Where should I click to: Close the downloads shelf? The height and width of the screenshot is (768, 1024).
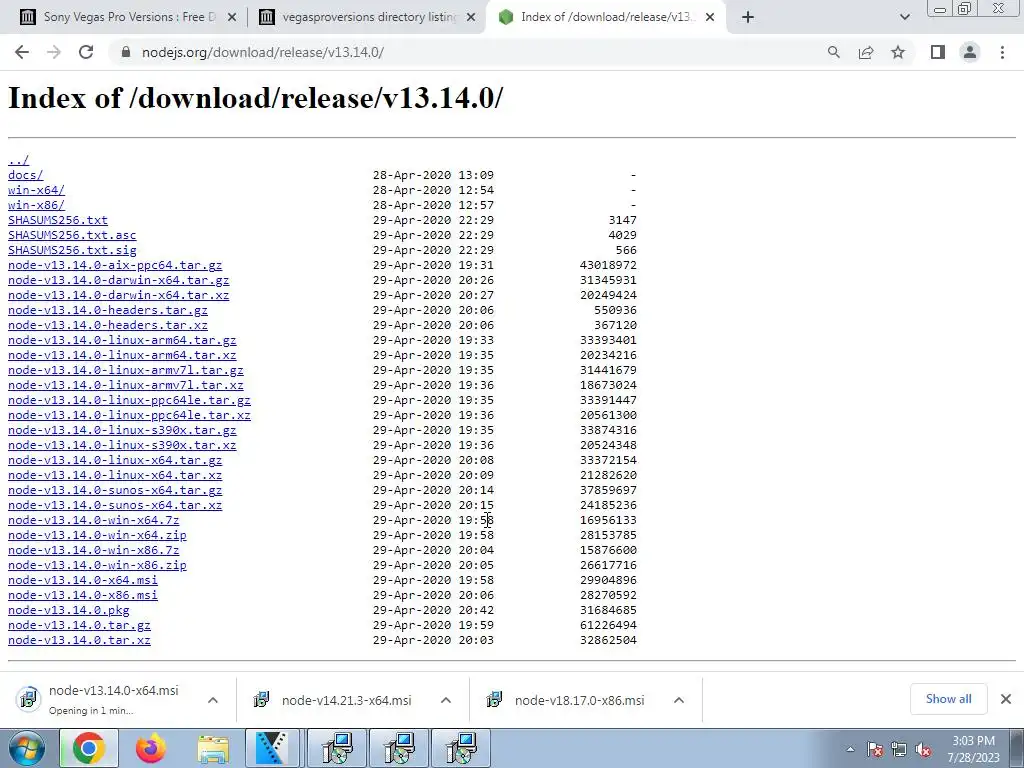coord(1006,699)
